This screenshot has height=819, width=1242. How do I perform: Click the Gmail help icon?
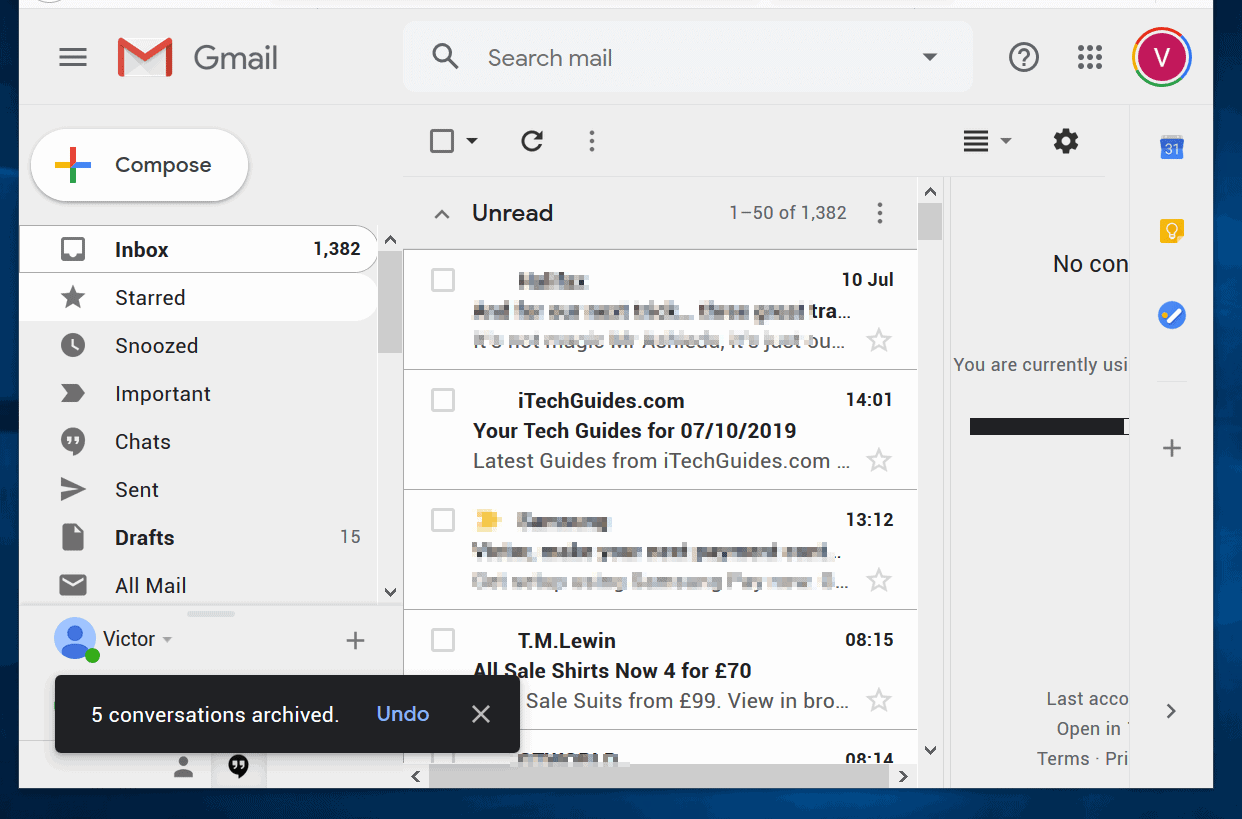pyautogui.click(x=1024, y=57)
